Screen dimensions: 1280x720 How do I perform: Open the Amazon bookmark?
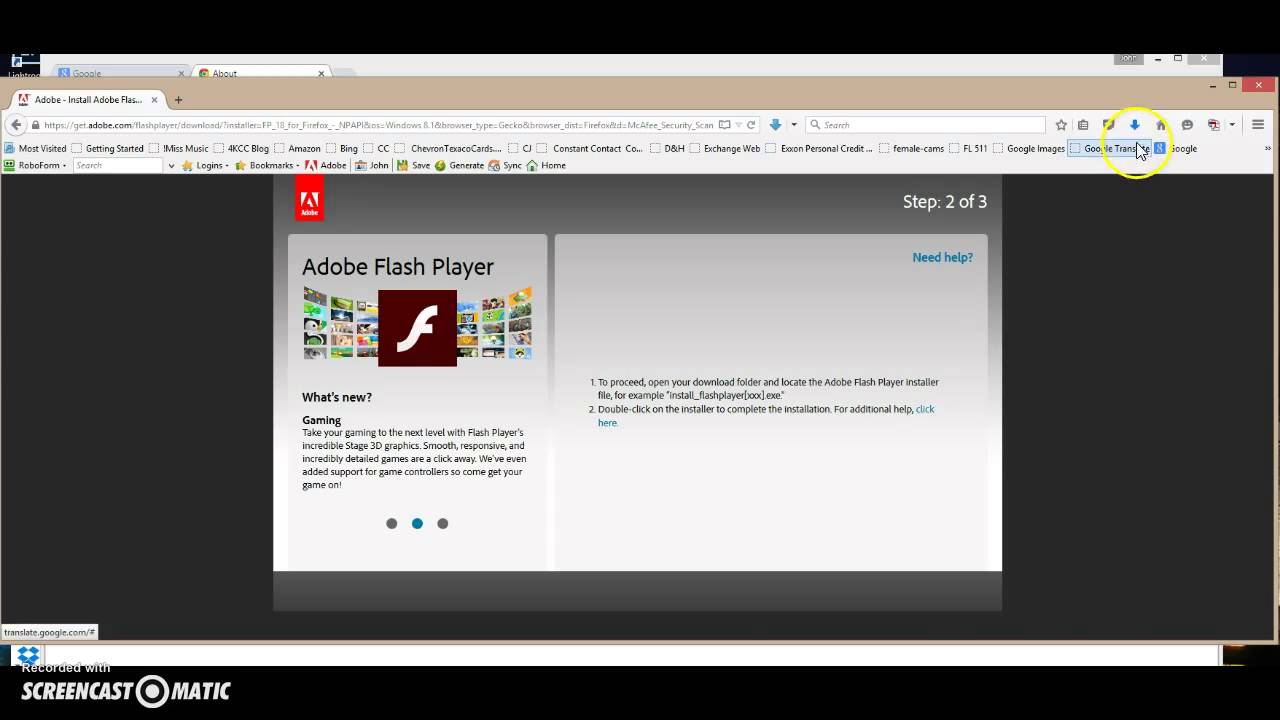pos(297,148)
